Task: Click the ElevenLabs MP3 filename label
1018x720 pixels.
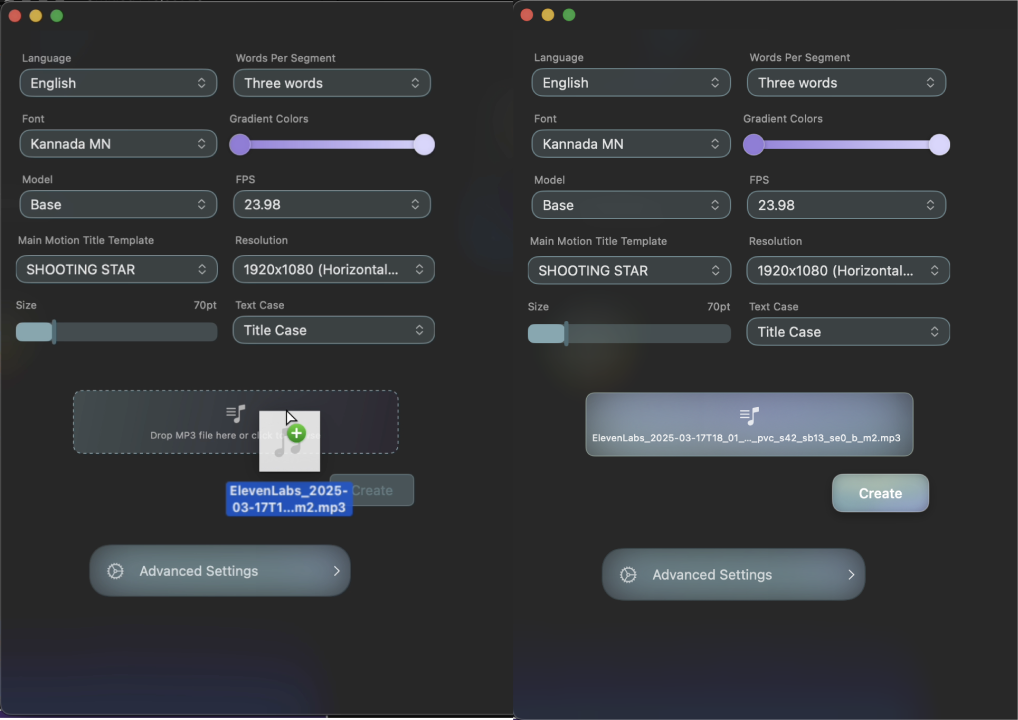Action: (288, 497)
